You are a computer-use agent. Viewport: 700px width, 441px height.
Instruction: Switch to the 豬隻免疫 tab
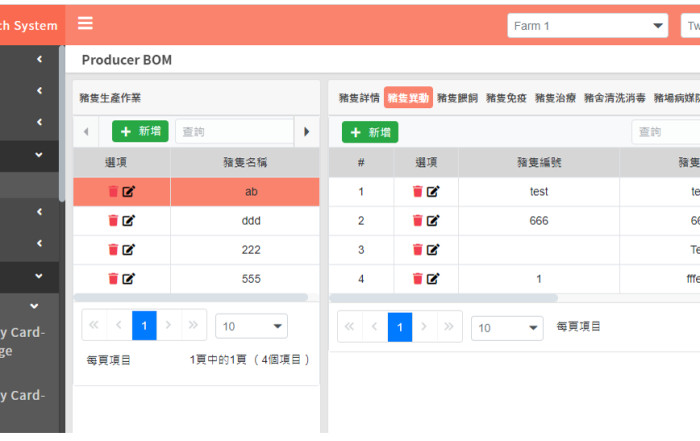tap(506, 98)
